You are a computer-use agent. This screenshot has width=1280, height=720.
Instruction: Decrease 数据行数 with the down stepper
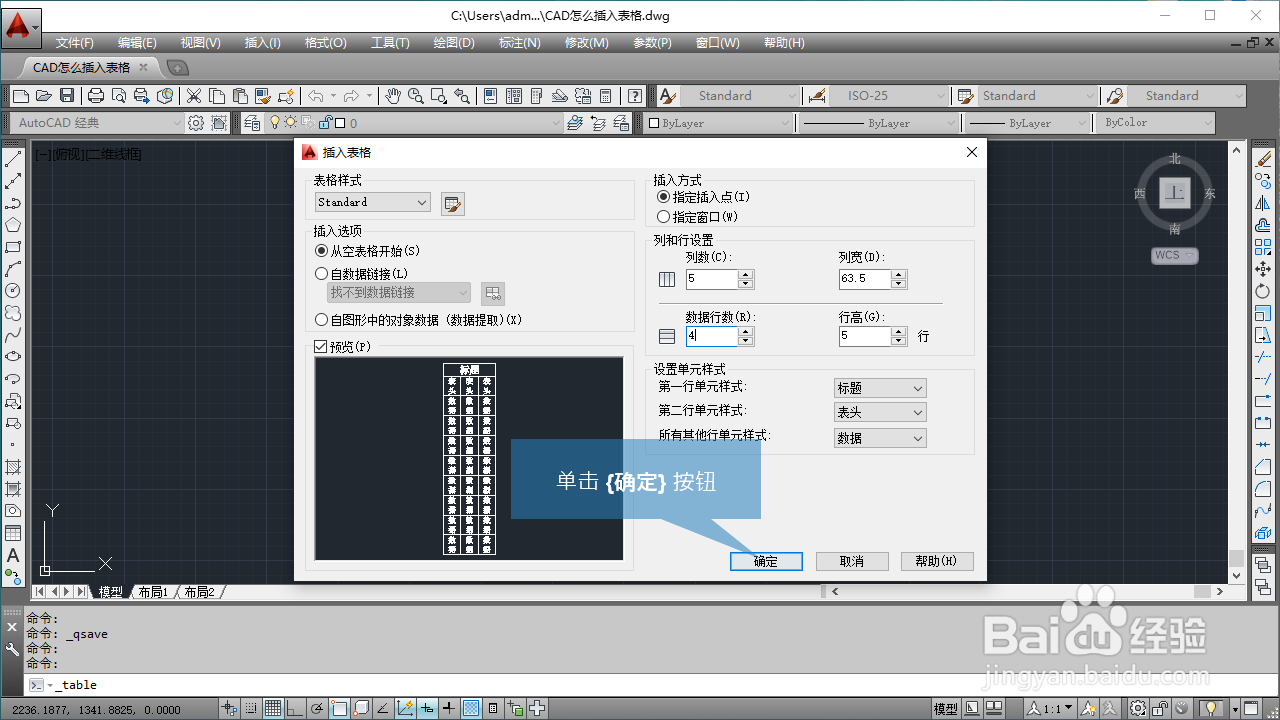point(746,342)
